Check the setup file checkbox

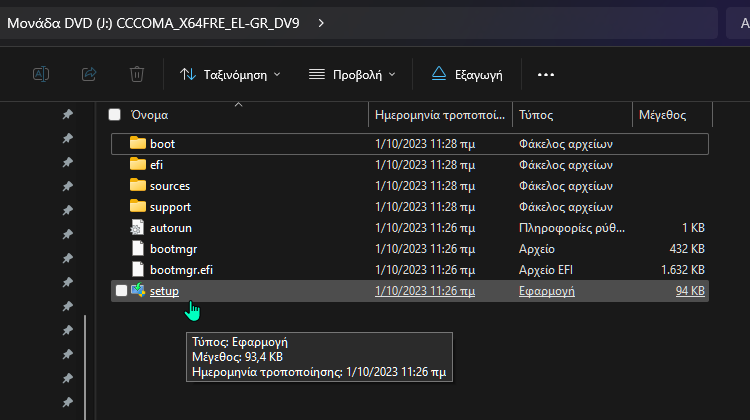[x=122, y=291]
